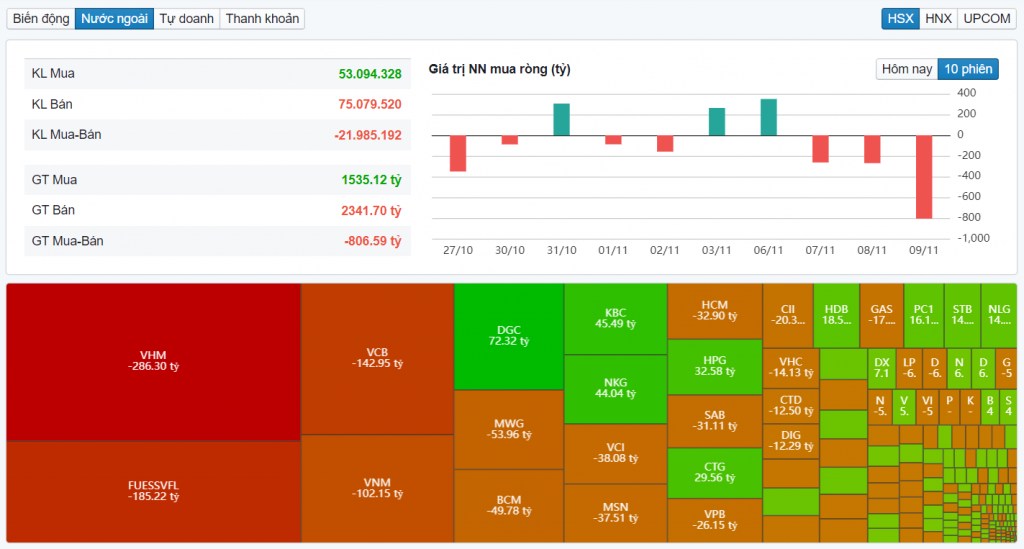Viewport: 1024px width, 549px height.
Task: Click the 31/10 green bar in chart
Action: click(561, 119)
